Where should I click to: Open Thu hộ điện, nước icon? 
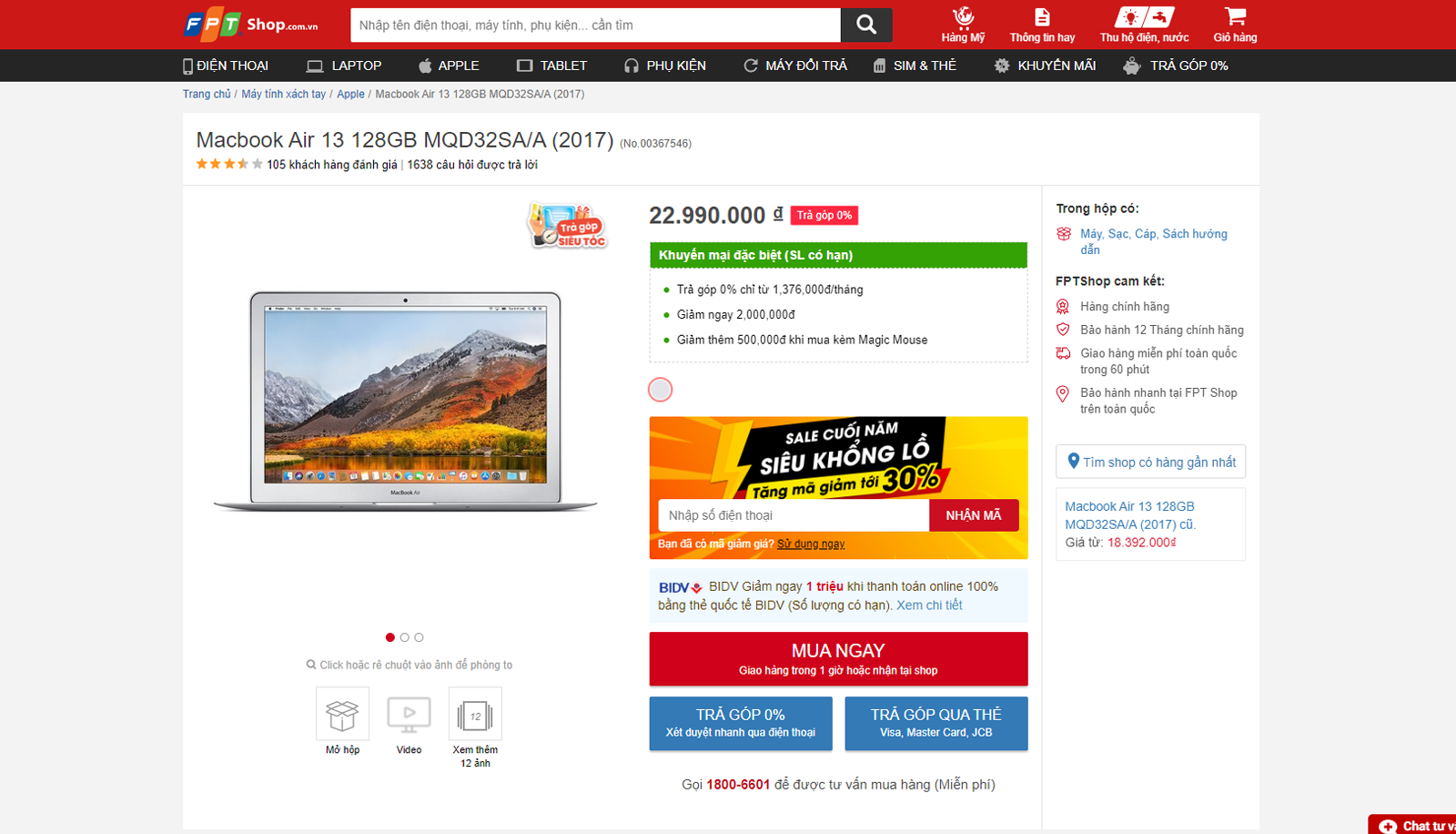coord(1144,25)
